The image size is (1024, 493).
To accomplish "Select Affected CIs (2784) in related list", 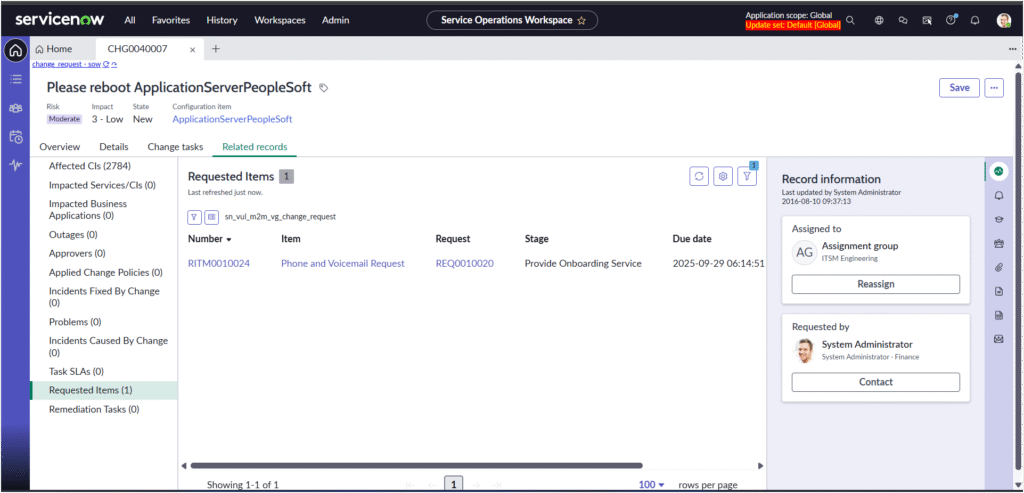I will [89, 166].
